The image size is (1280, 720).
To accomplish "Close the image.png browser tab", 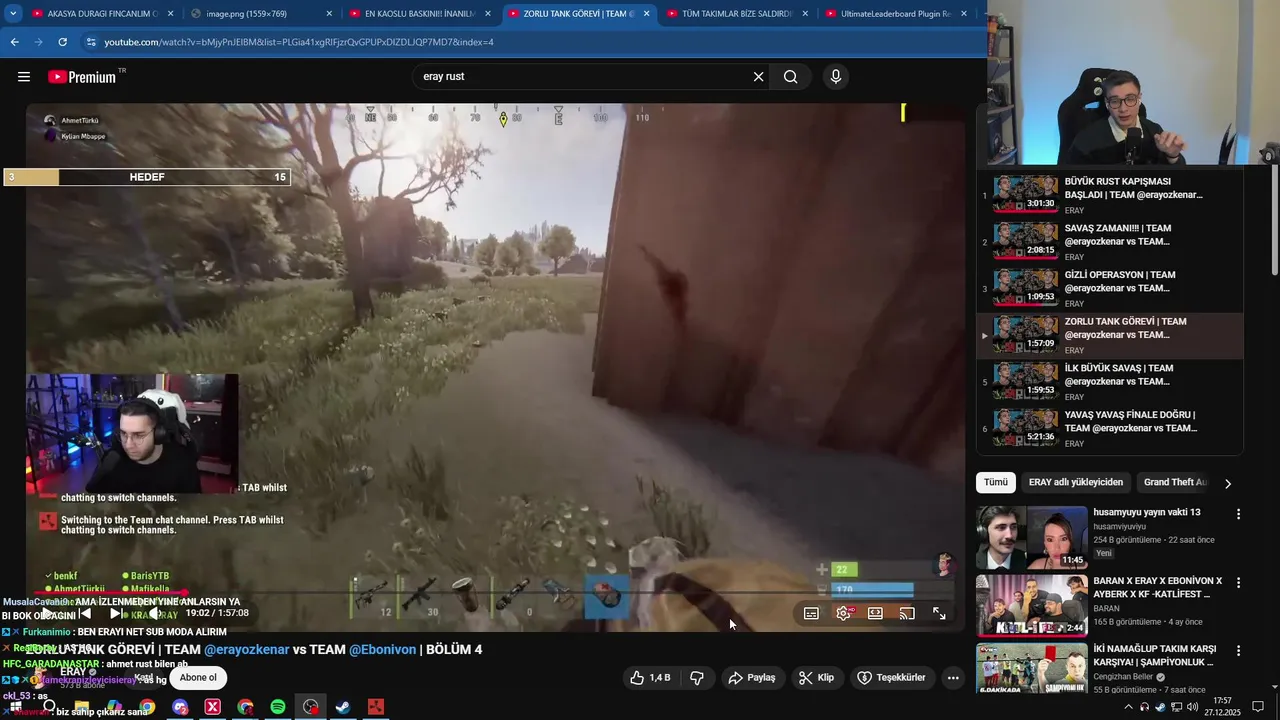I will (x=329, y=14).
